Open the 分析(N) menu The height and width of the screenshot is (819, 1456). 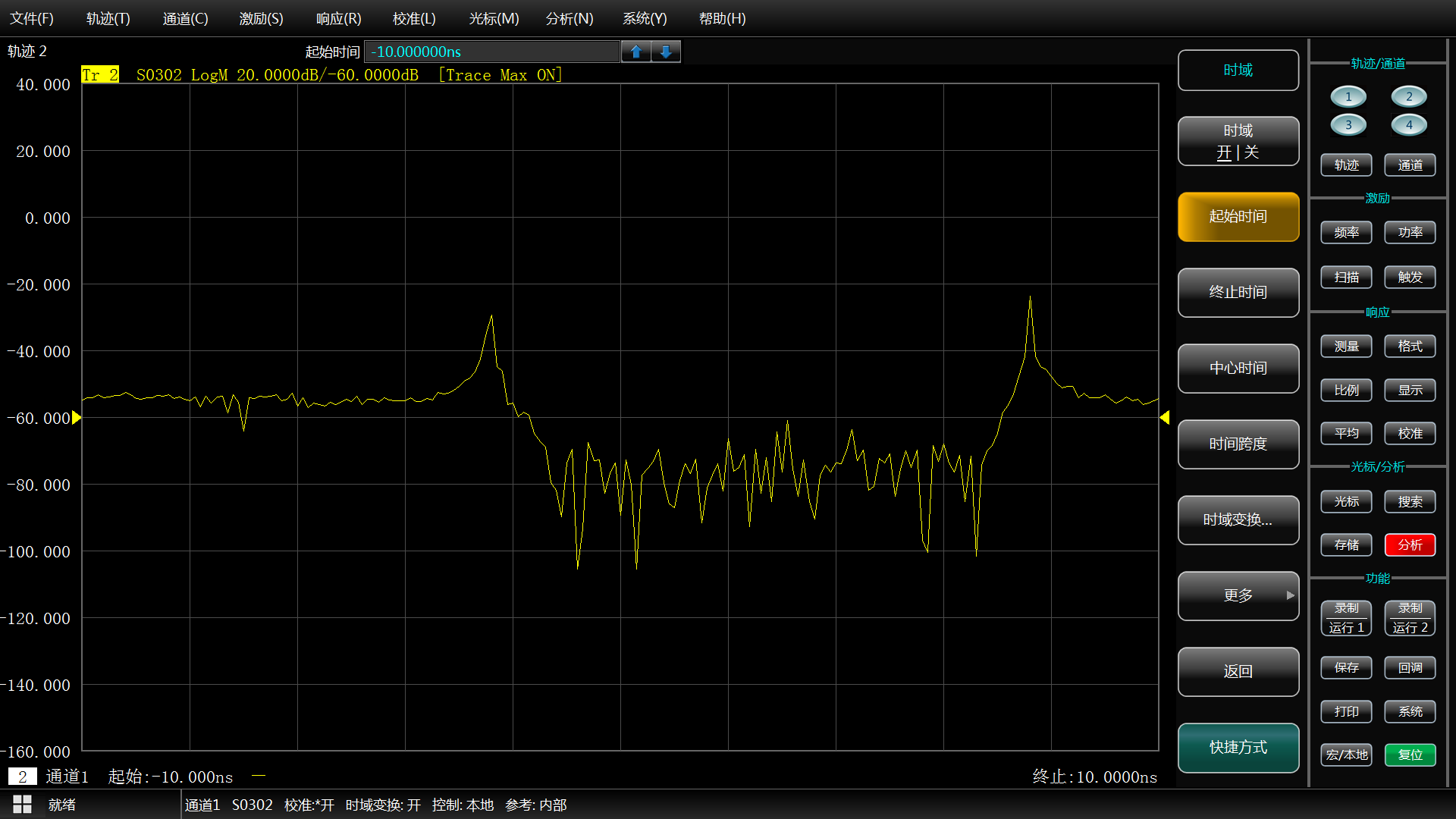[x=570, y=18]
